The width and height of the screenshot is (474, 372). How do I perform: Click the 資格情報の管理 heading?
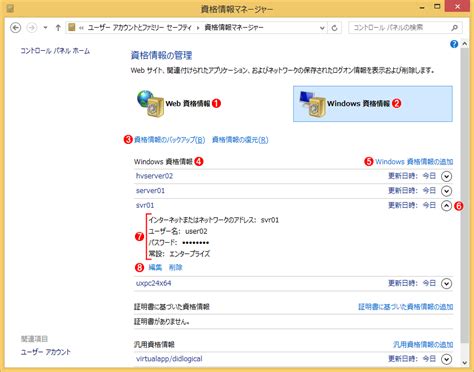tap(161, 55)
